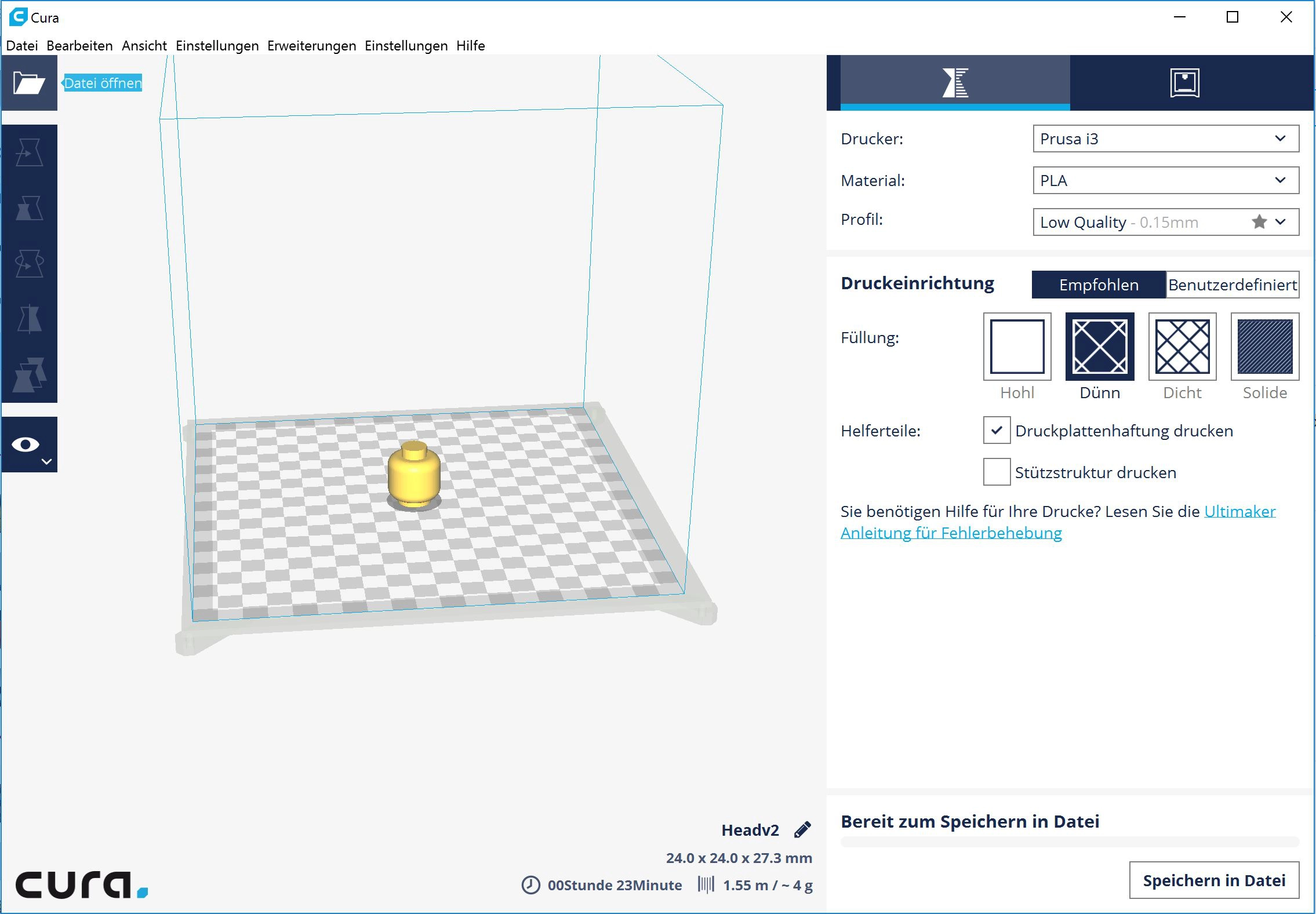1316x914 pixels.
Task: Select the Scale tool in left toolbar
Action: (x=29, y=208)
